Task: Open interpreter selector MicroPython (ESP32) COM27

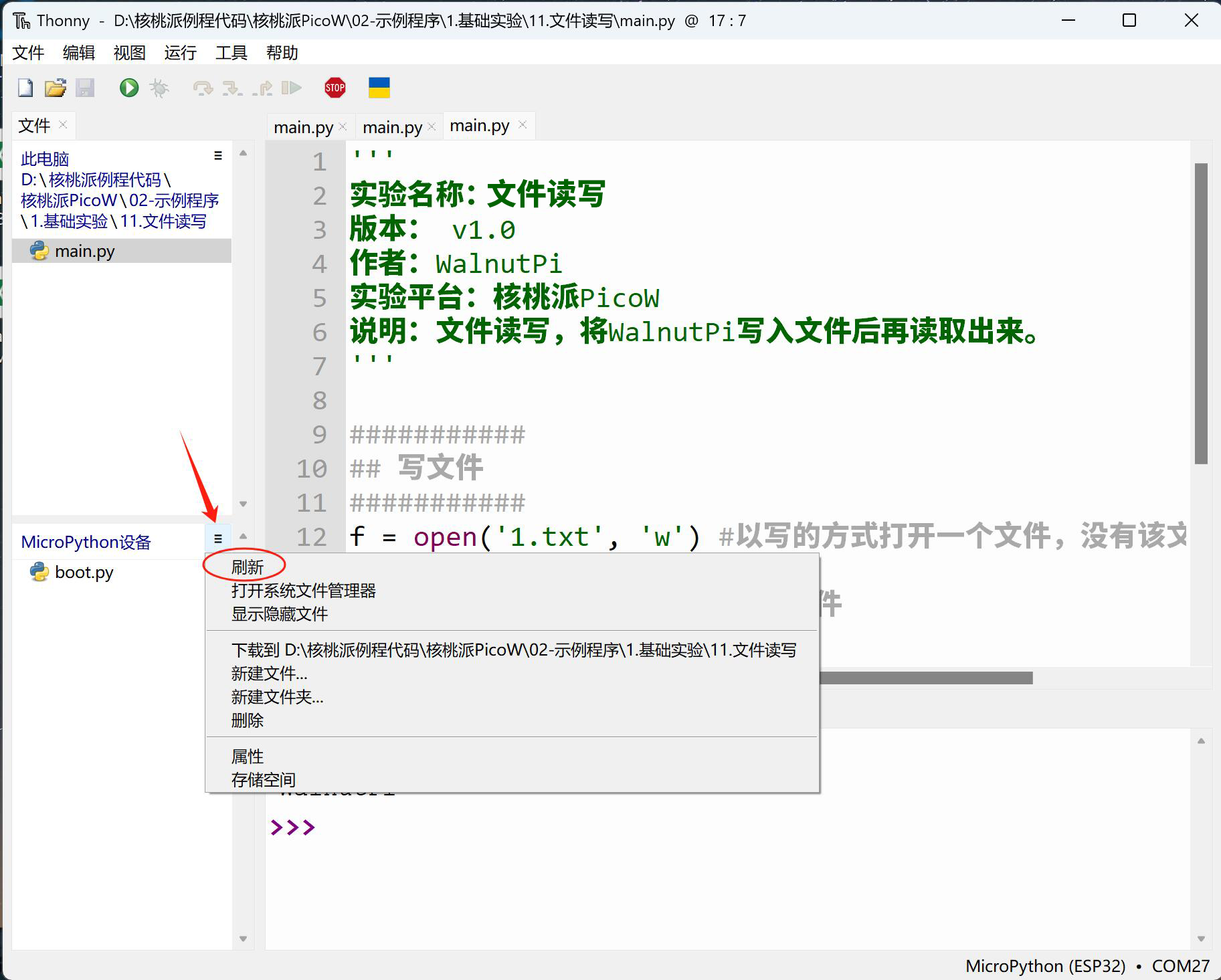Action: click(1087, 966)
